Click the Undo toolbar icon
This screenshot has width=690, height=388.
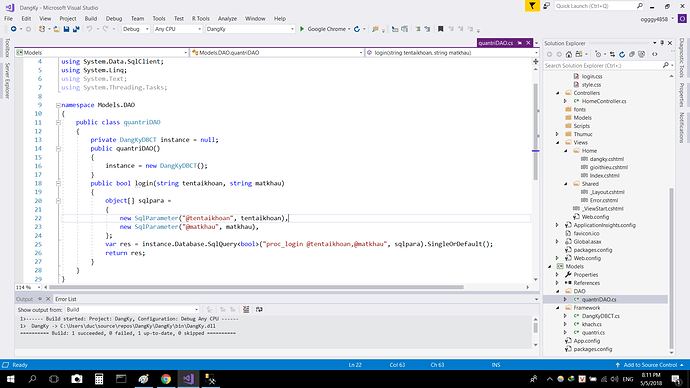pos(89,29)
